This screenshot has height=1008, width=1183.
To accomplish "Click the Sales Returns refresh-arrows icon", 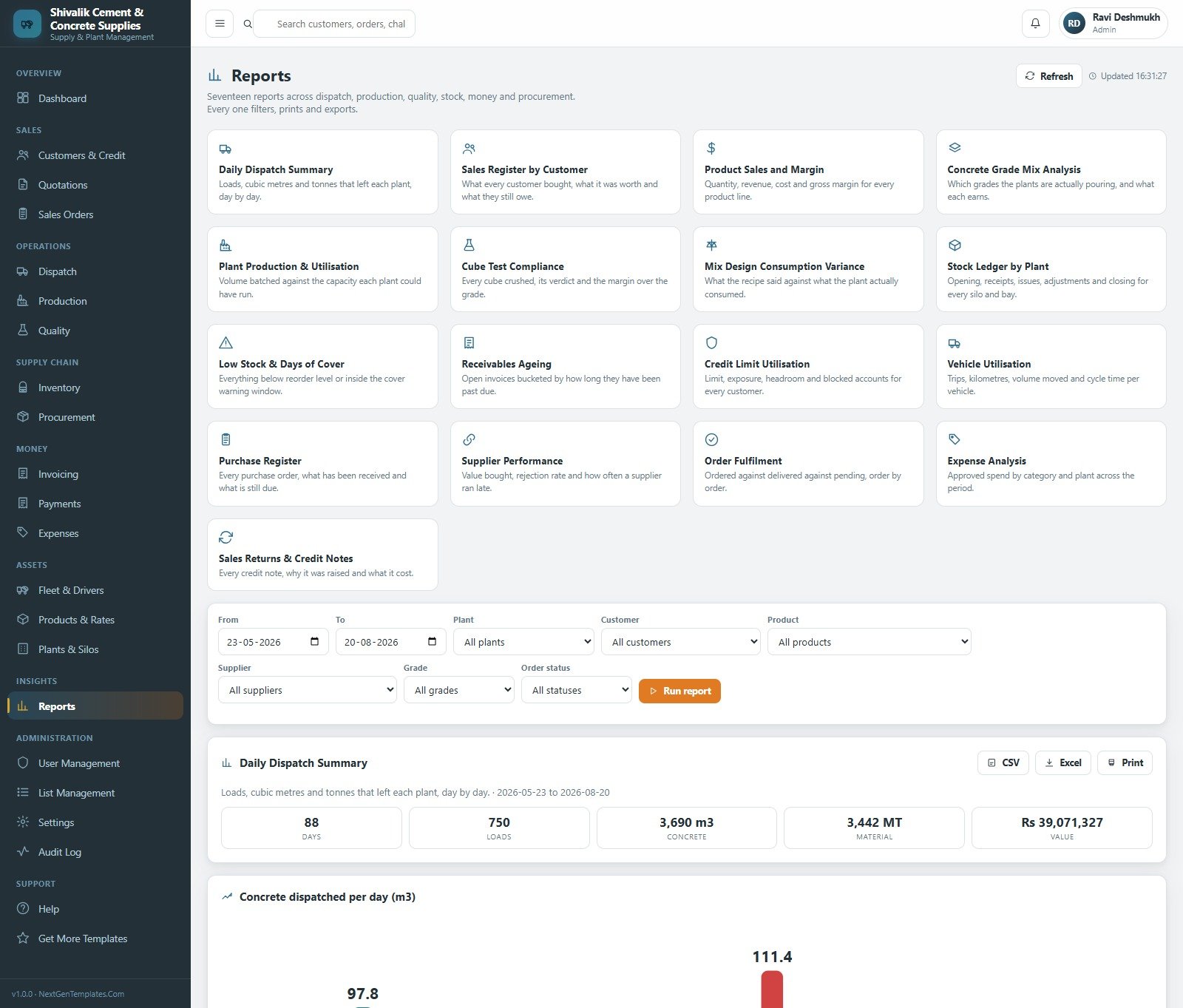I will pyautogui.click(x=226, y=538).
